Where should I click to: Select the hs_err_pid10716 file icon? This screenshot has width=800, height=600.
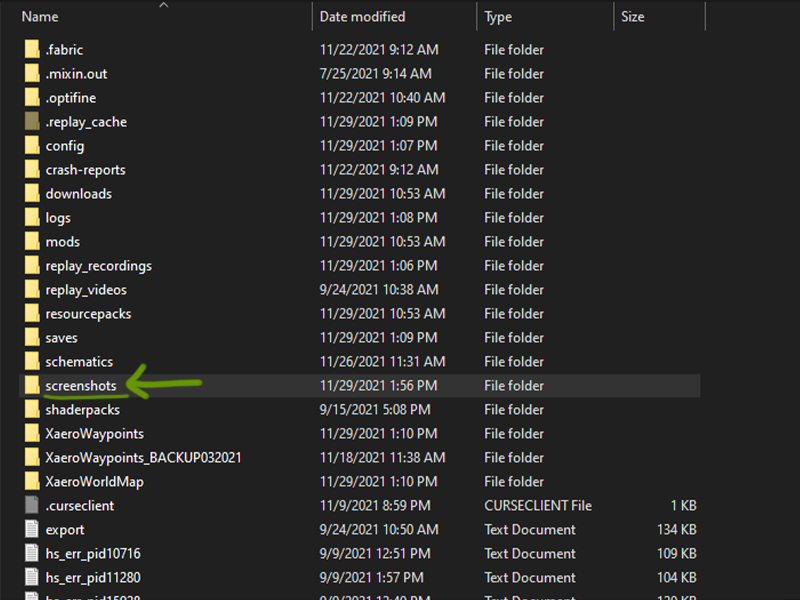pos(32,554)
